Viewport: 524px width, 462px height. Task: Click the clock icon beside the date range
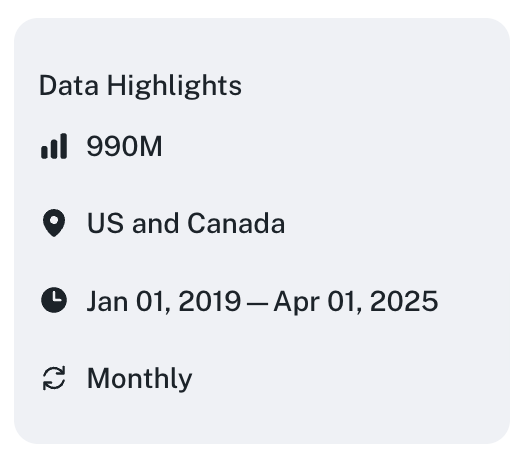[x=54, y=300]
